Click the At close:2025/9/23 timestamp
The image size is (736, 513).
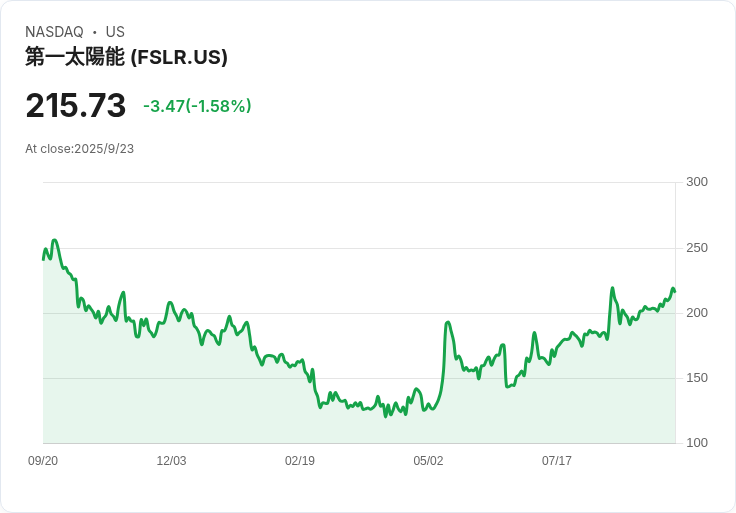coord(79,149)
